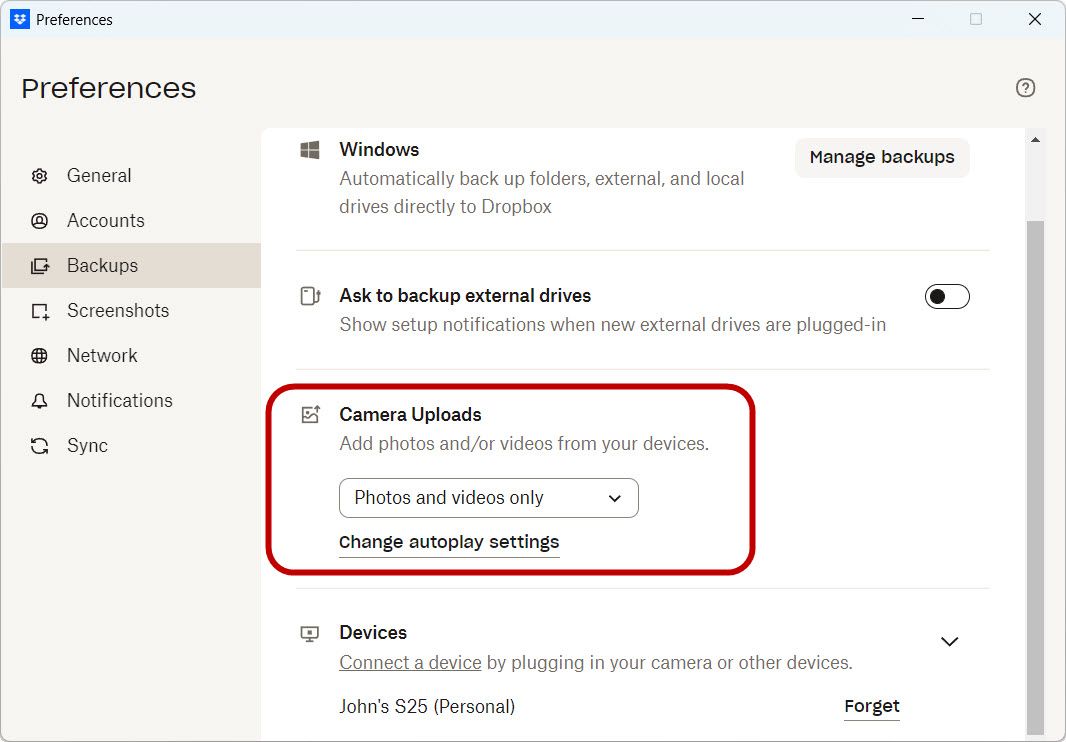The image size is (1066, 742).
Task: Open the Backups preferences tab
Action: [x=102, y=266]
